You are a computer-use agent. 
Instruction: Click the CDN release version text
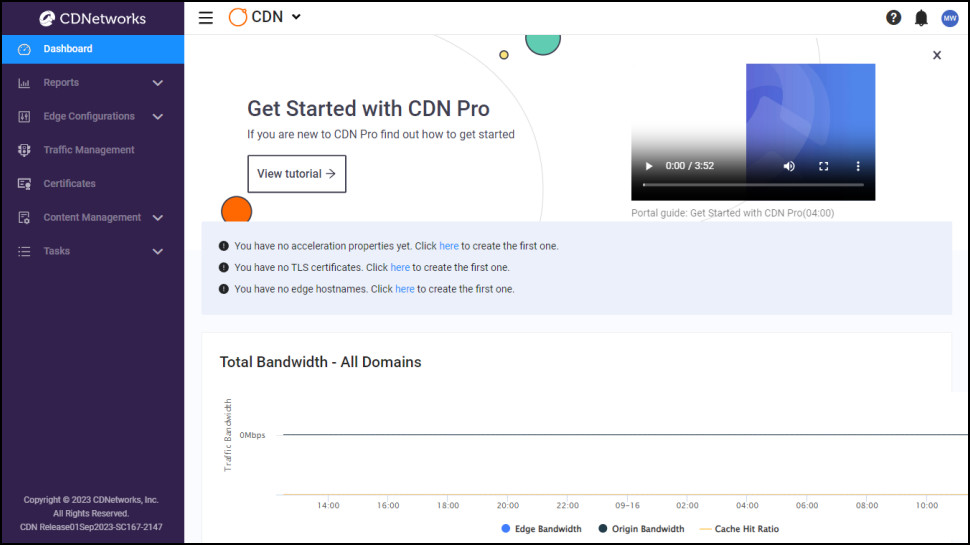coord(91,527)
